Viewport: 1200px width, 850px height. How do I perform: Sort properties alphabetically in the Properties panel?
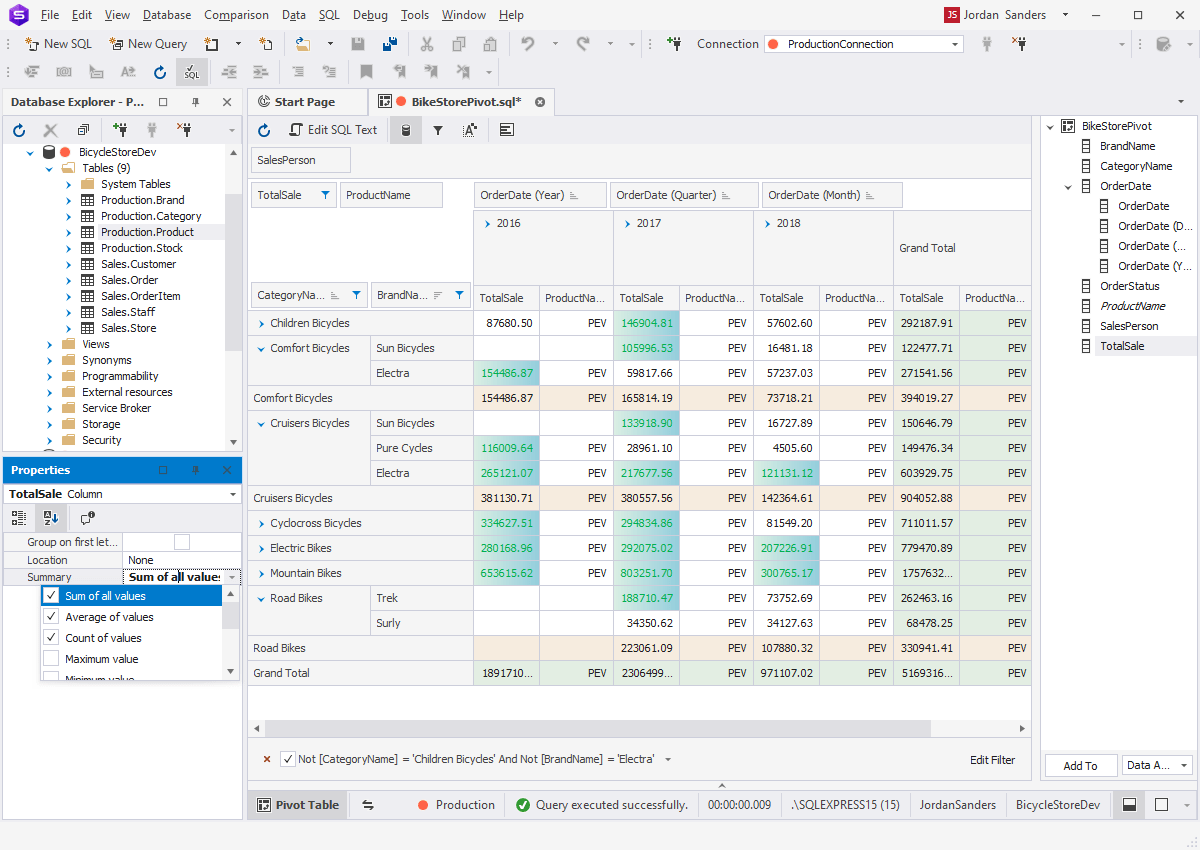(49, 518)
